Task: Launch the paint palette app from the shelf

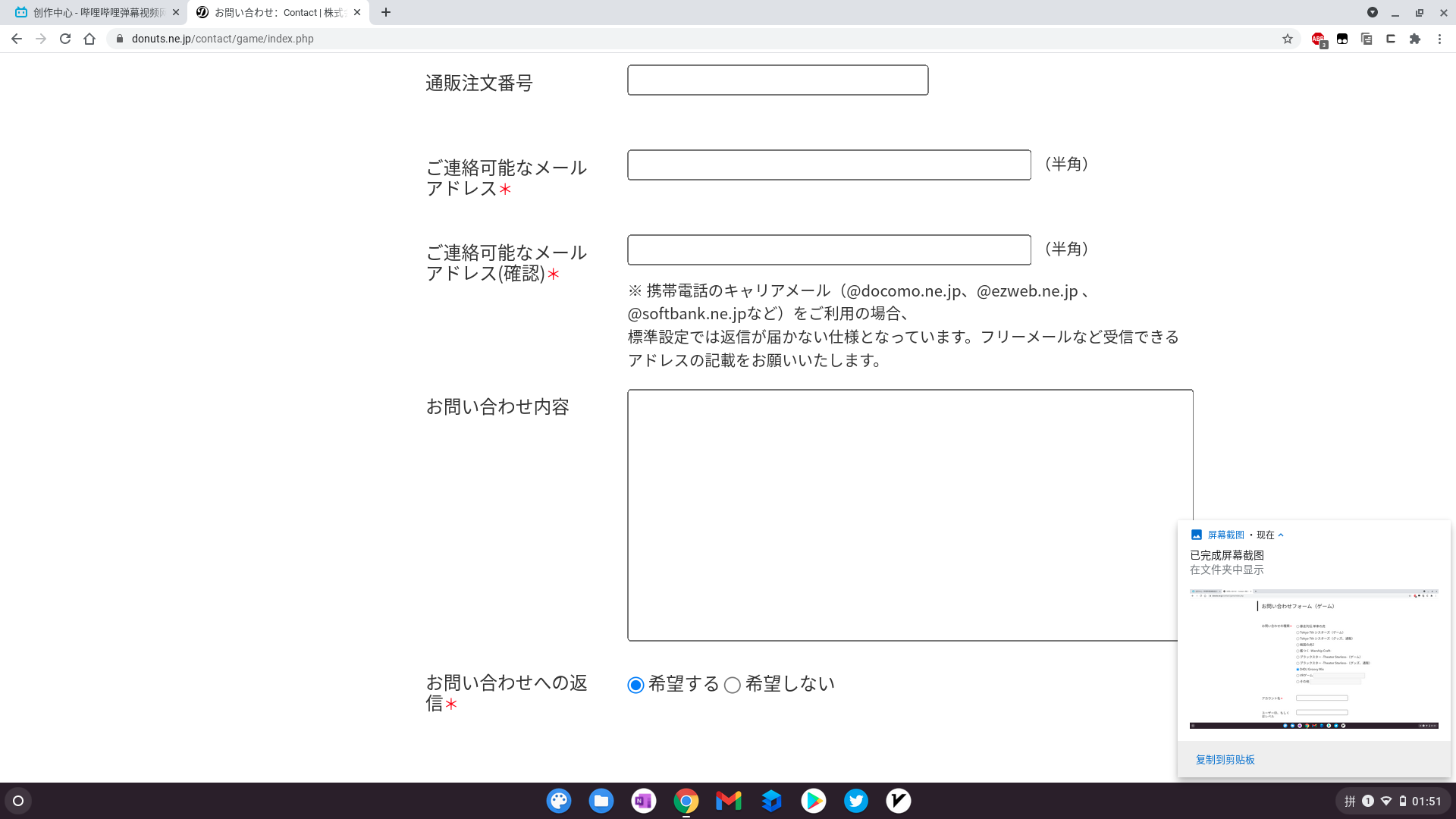Action: [x=559, y=801]
